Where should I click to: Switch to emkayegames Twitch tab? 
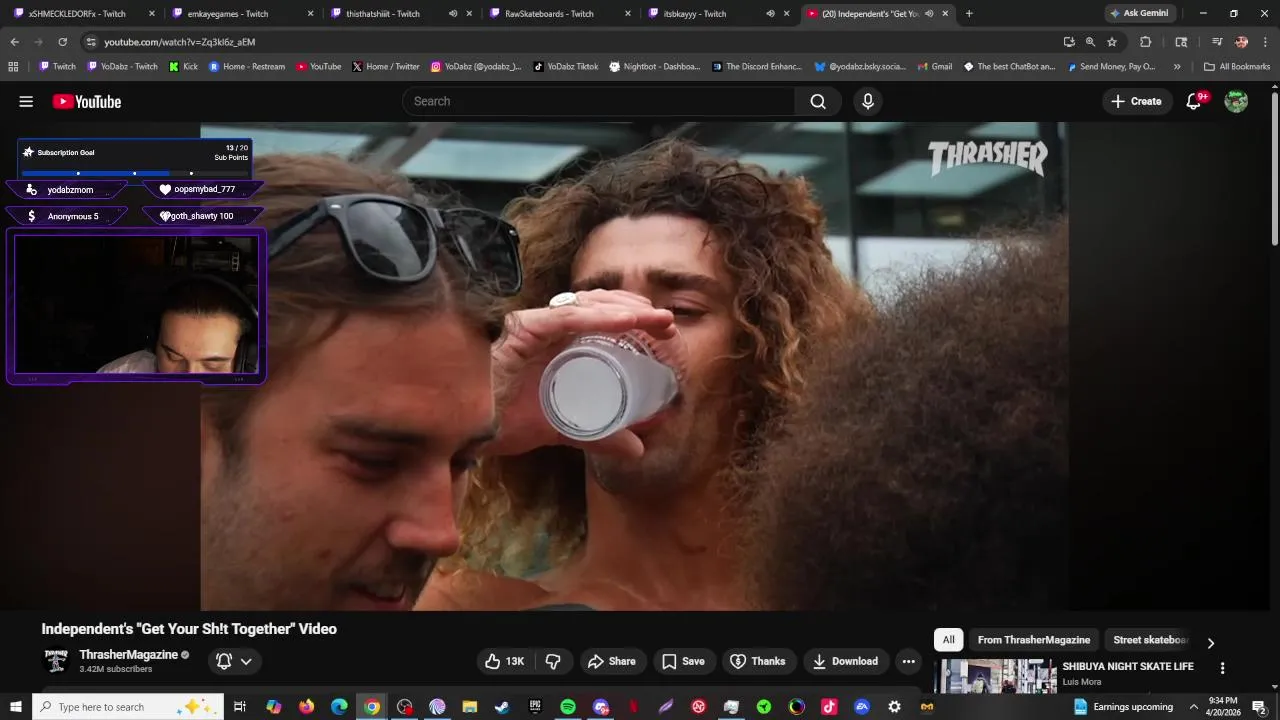pos(240,14)
